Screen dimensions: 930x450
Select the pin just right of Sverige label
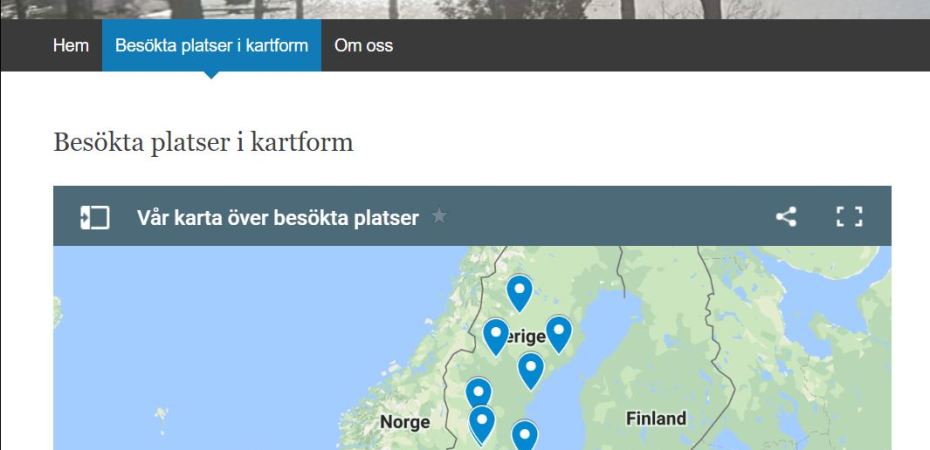(558, 334)
